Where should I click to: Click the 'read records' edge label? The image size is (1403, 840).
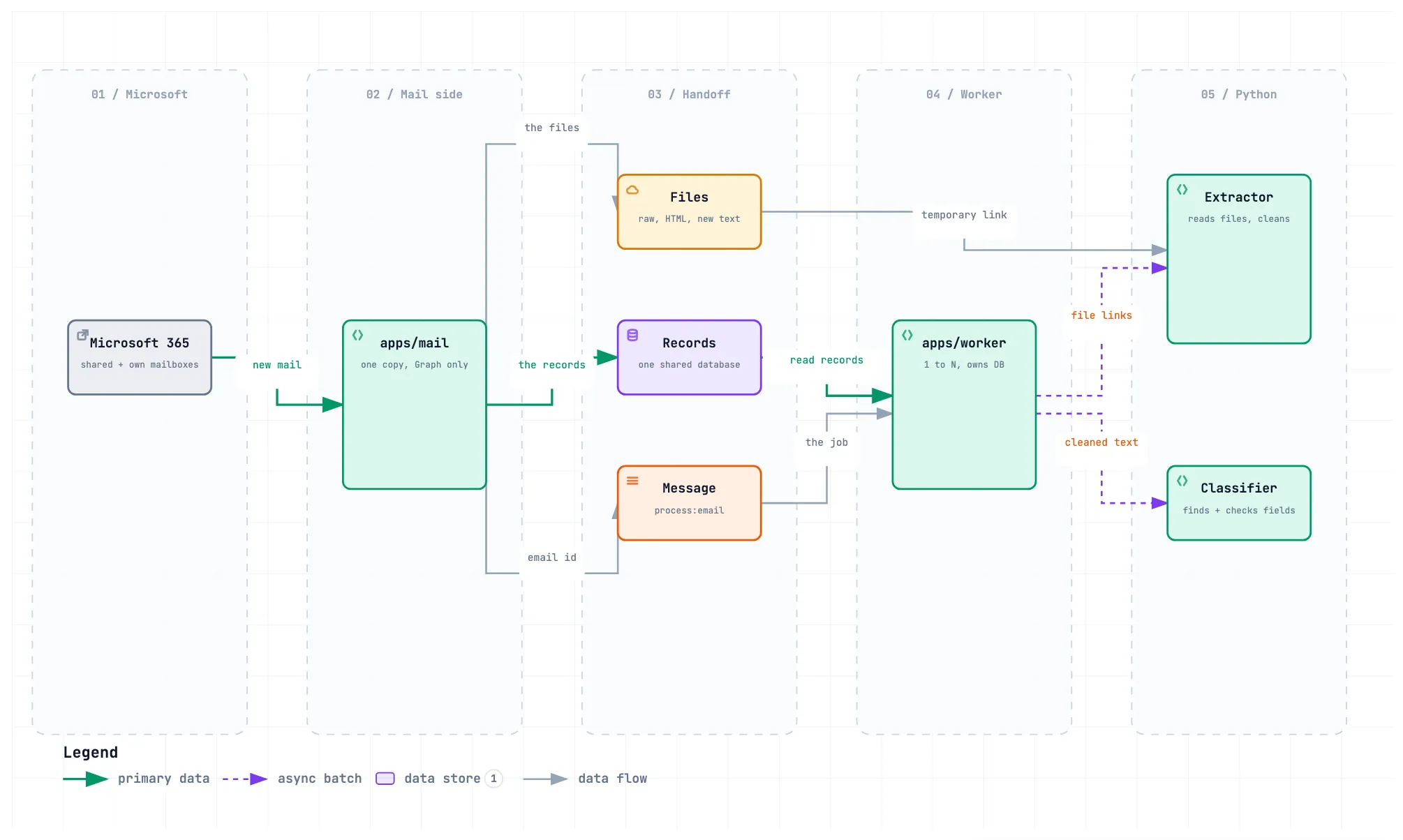click(826, 360)
